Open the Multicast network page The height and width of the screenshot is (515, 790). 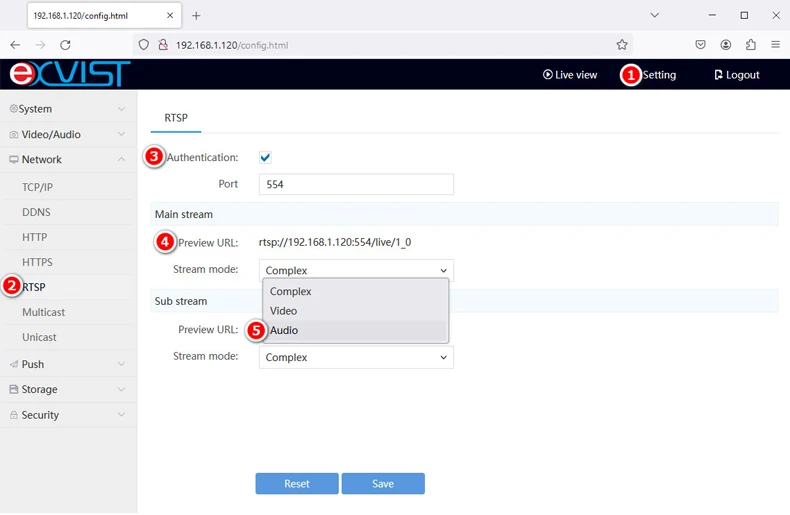click(x=44, y=312)
